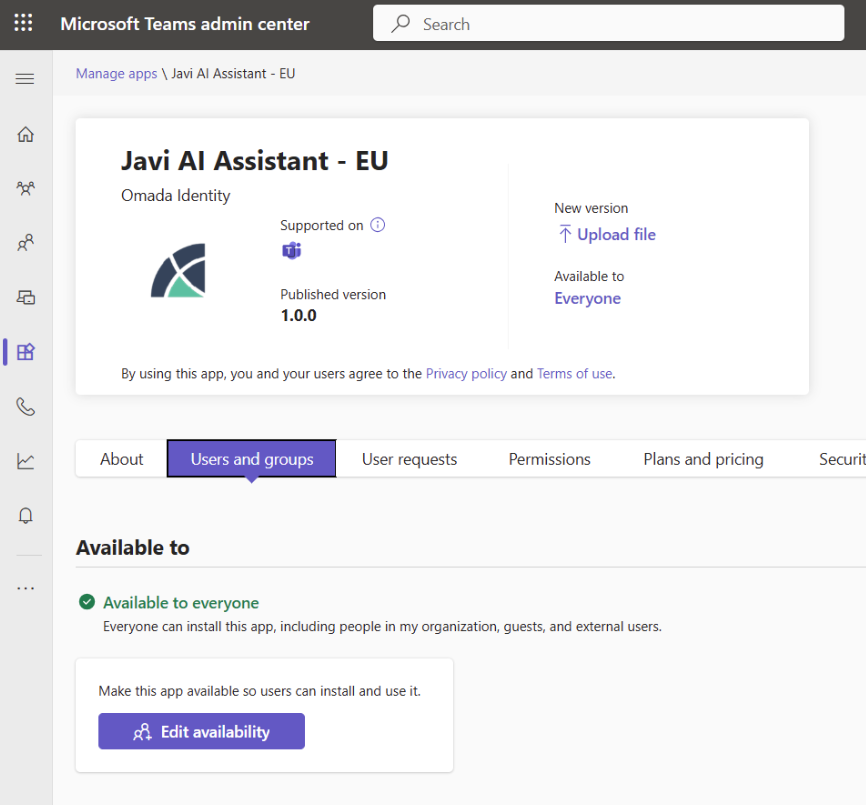Open Analytics and reports chart icon

[x=25, y=461]
